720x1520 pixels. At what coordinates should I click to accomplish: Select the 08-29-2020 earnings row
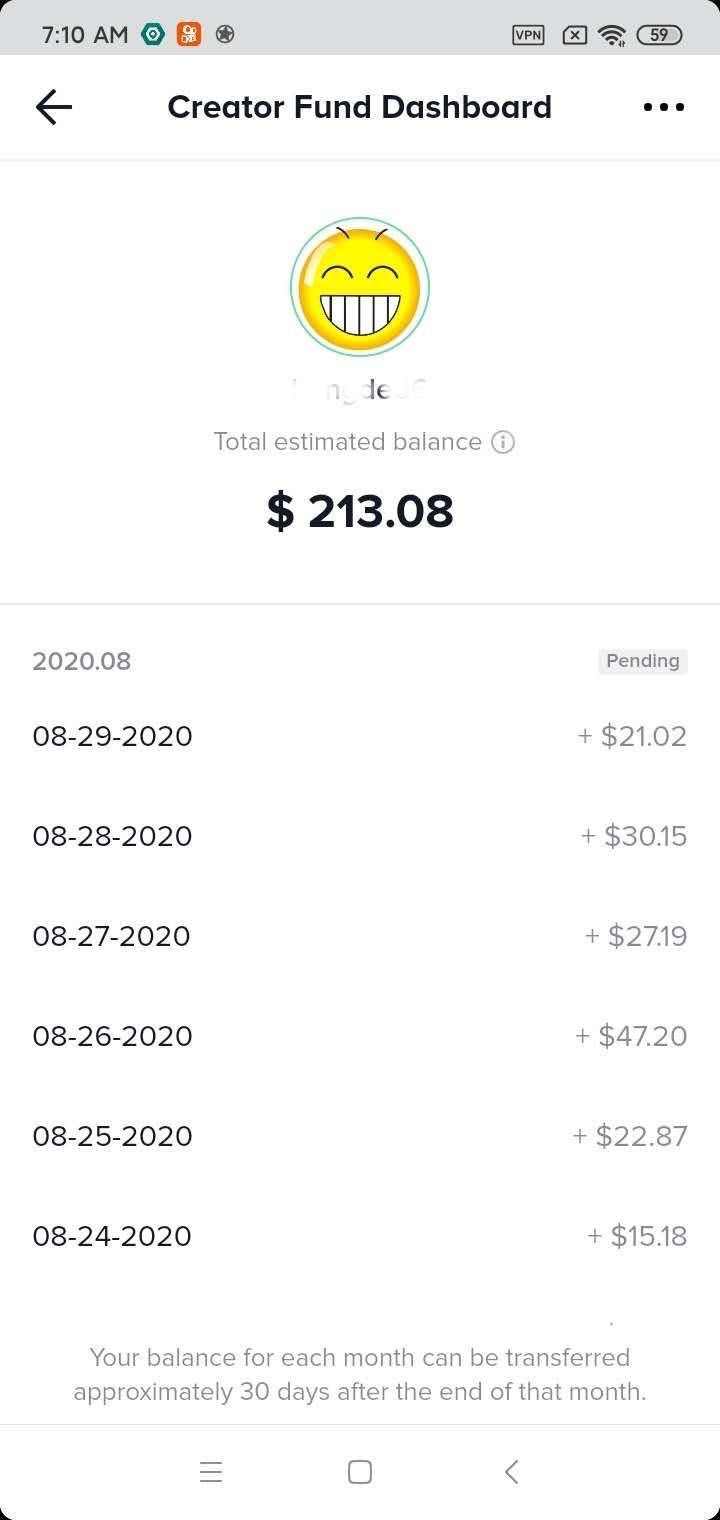(360, 737)
